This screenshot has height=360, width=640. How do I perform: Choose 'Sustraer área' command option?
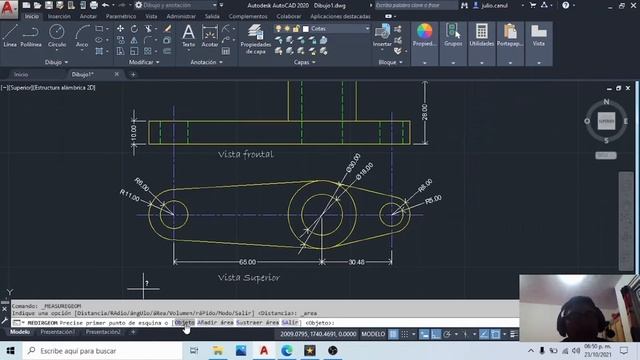click(258, 322)
